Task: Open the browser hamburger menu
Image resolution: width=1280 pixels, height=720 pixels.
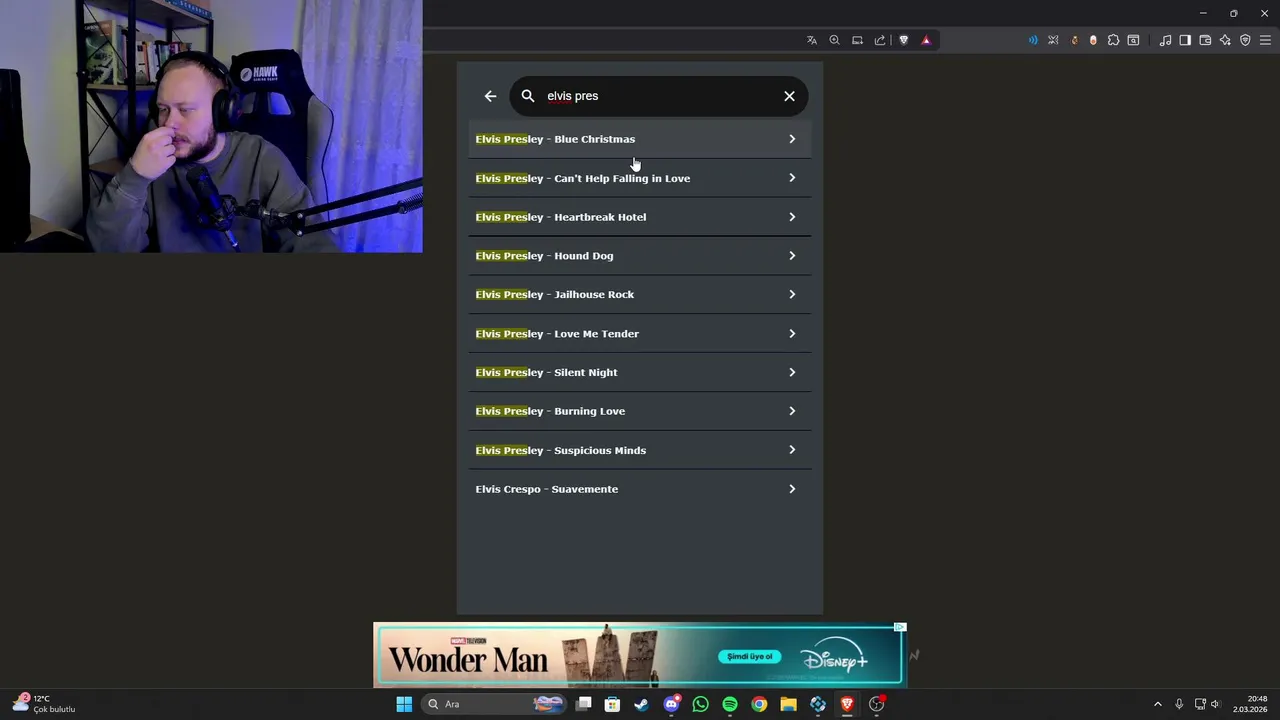Action: pyautogui.click(x=1265, y=40)
